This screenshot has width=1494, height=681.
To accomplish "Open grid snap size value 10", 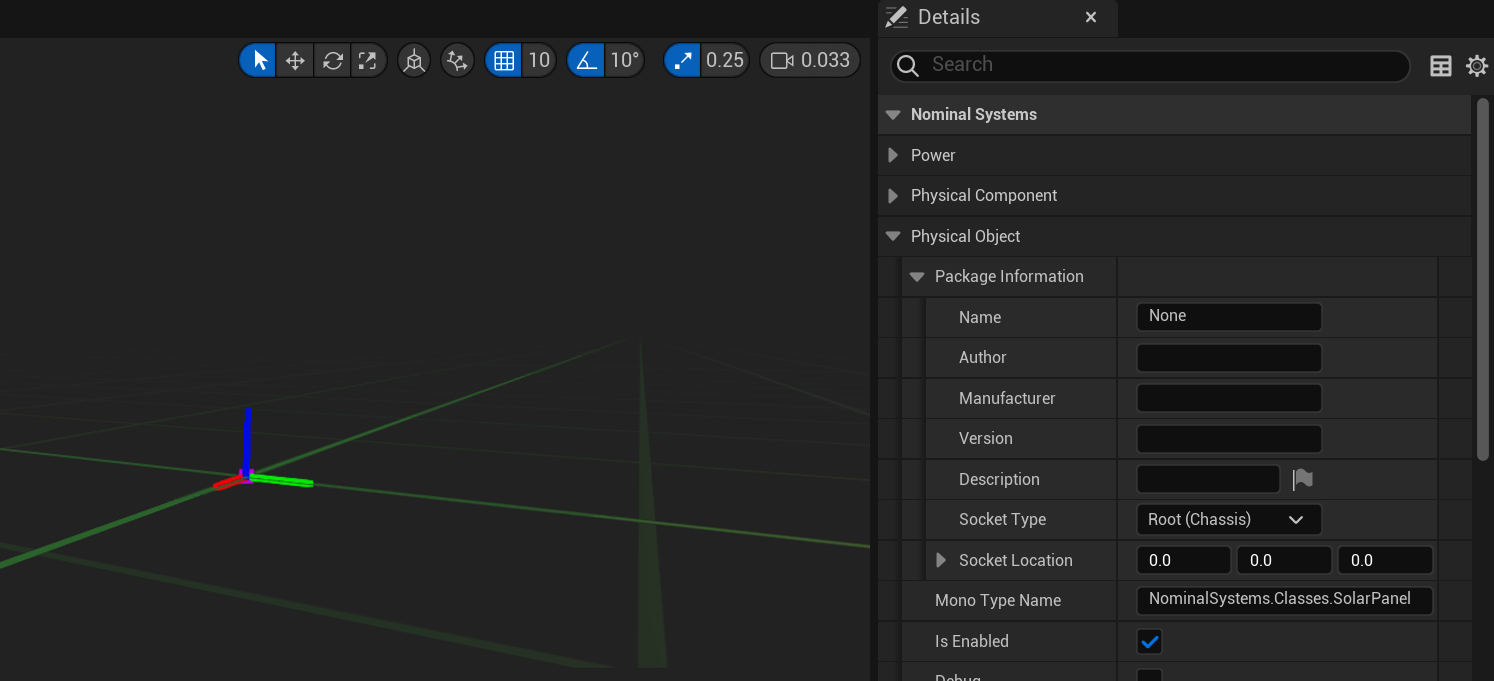I will [539, 60].
